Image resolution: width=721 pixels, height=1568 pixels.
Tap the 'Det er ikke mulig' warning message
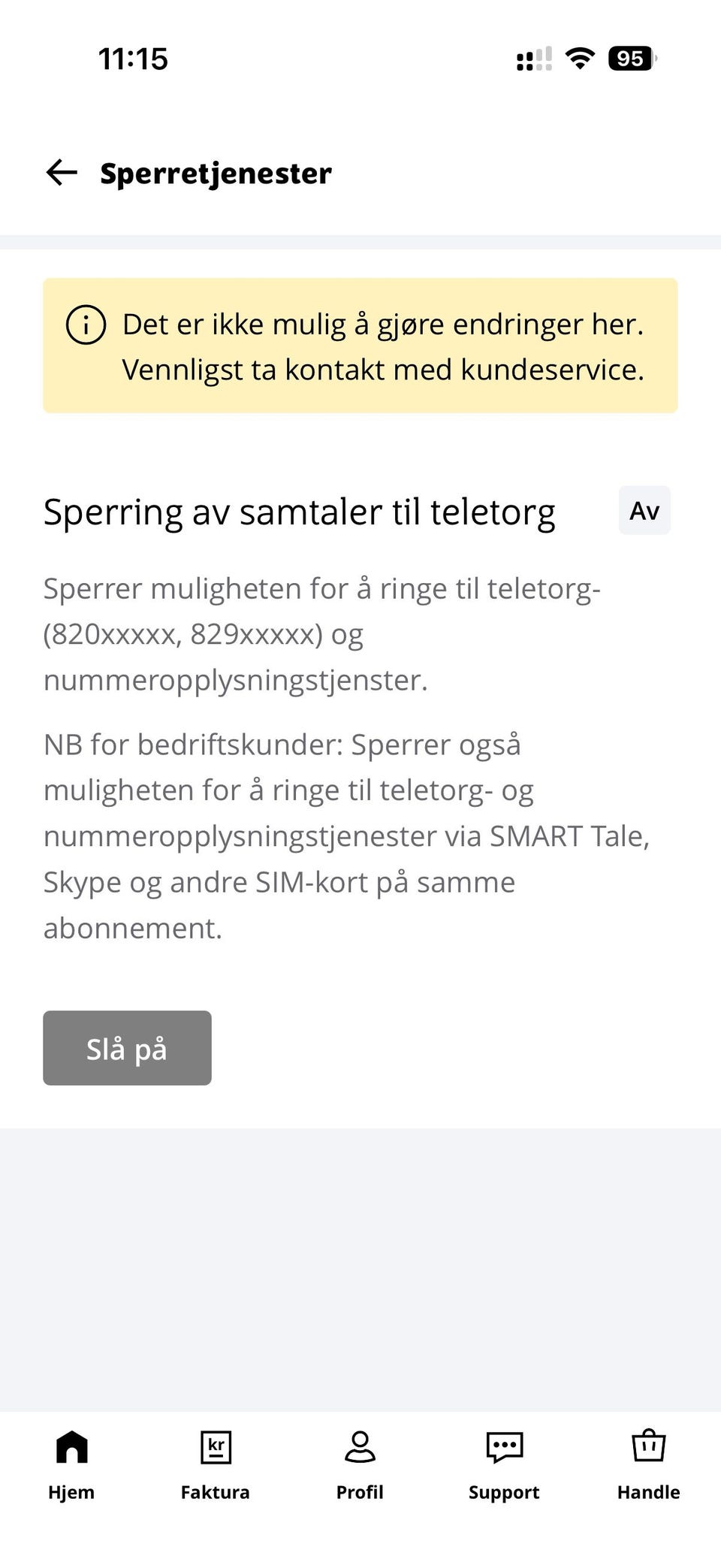[383, 347]
